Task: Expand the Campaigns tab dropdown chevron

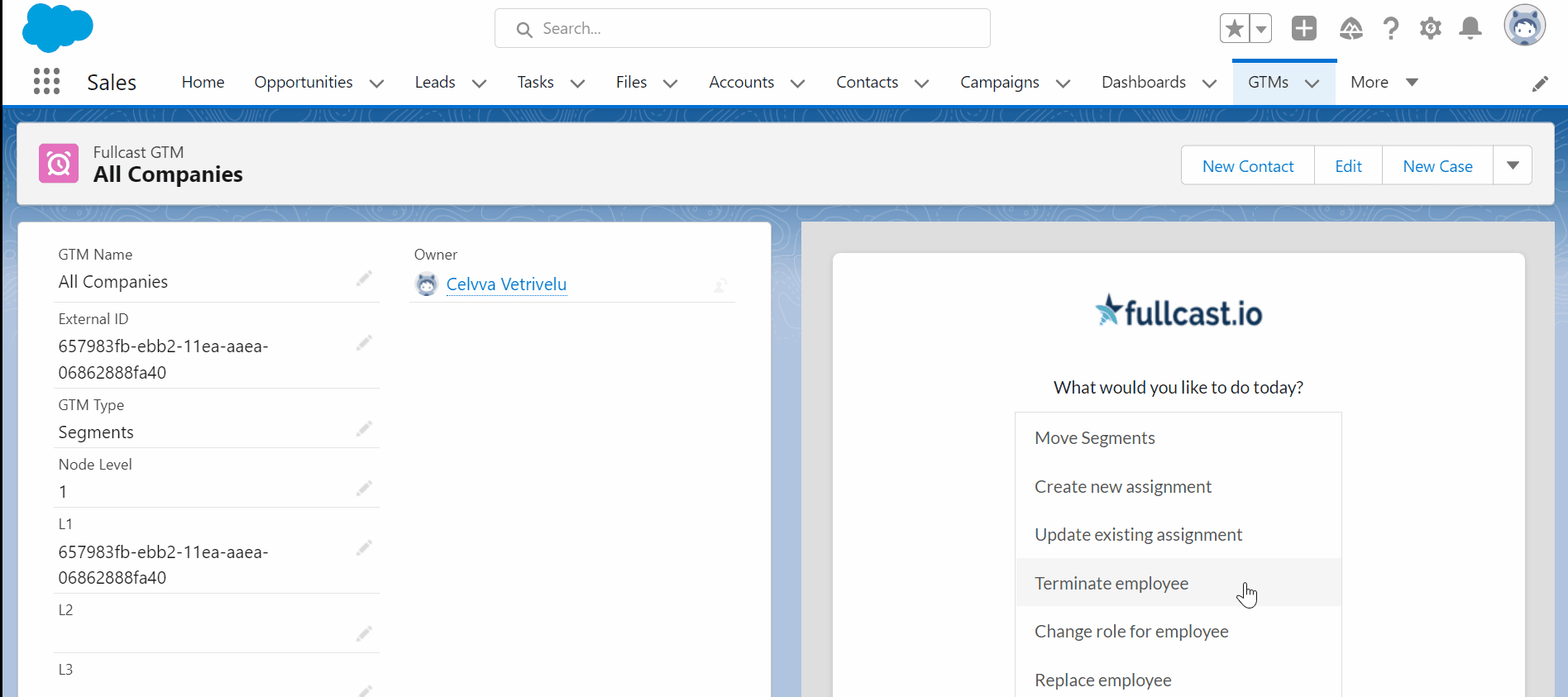Action: pos(1064,84)
